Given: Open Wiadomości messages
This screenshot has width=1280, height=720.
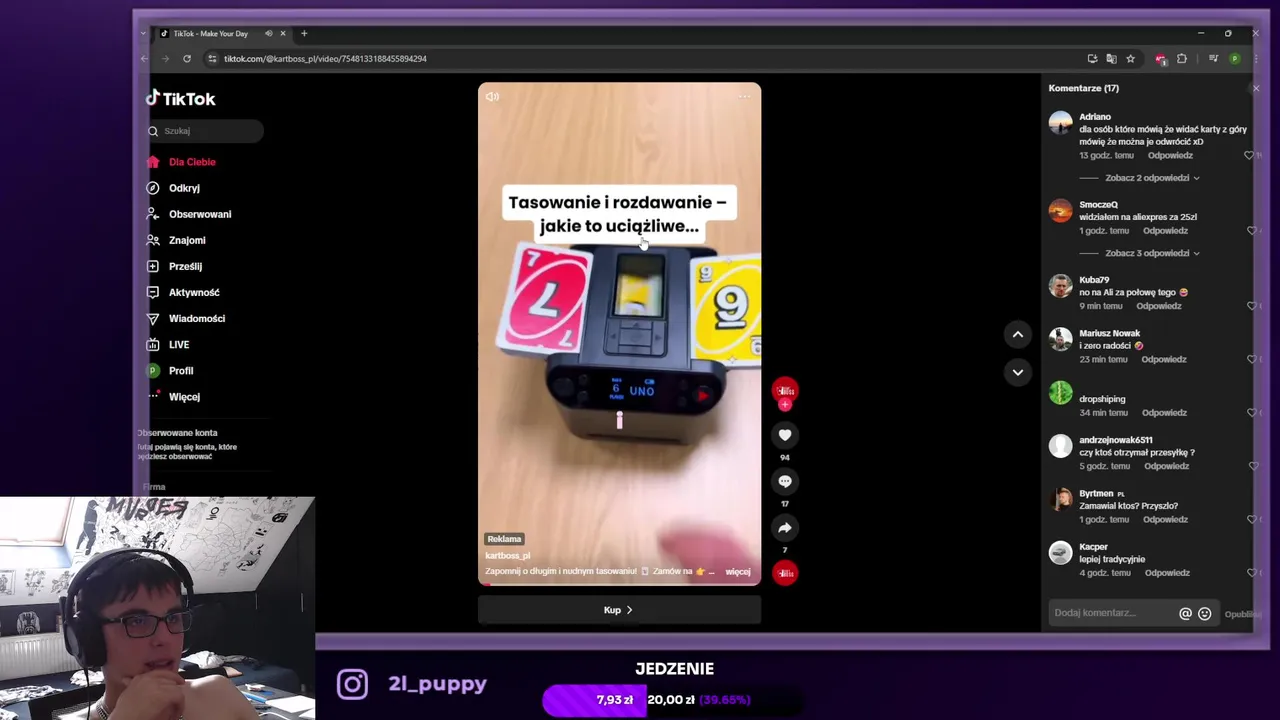Looking at the screenshot, I should (196, 318).
